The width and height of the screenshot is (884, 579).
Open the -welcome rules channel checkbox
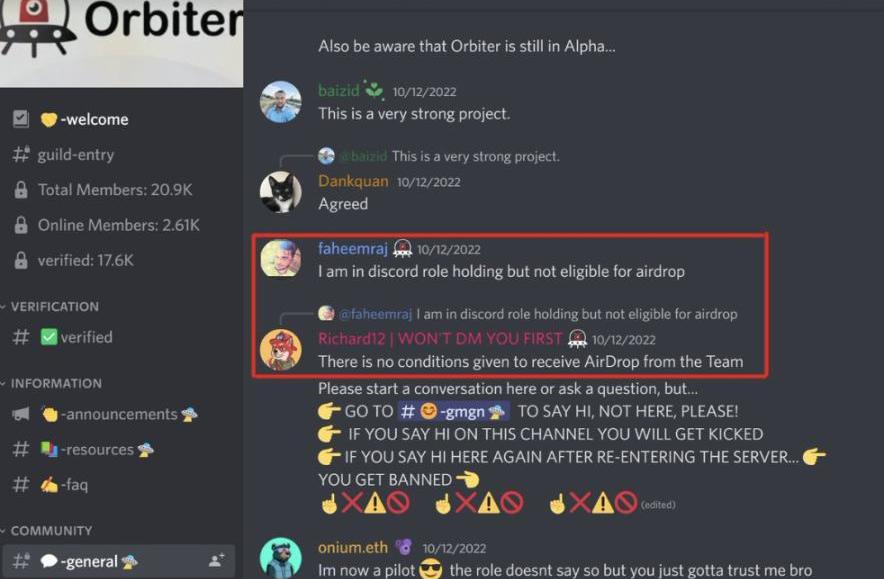[21, 119]
